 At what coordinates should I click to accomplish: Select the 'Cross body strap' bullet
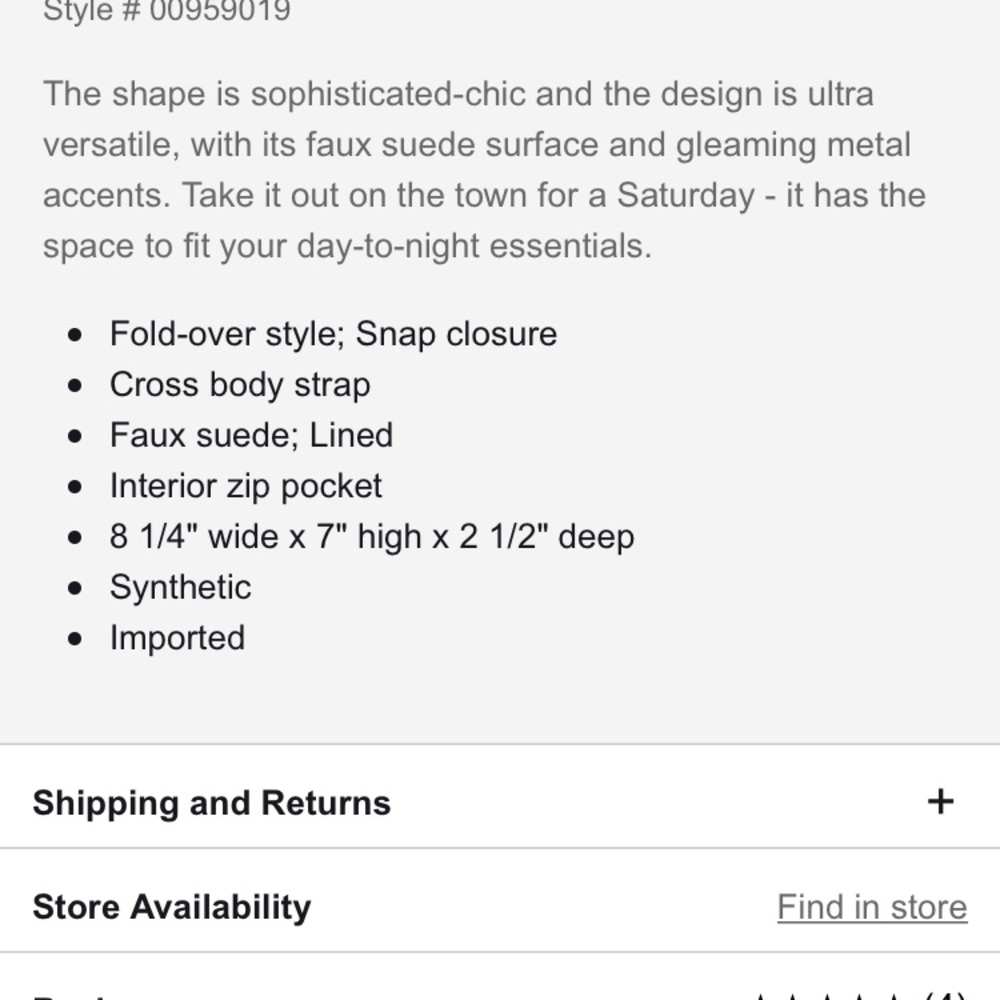pos(240,384)
